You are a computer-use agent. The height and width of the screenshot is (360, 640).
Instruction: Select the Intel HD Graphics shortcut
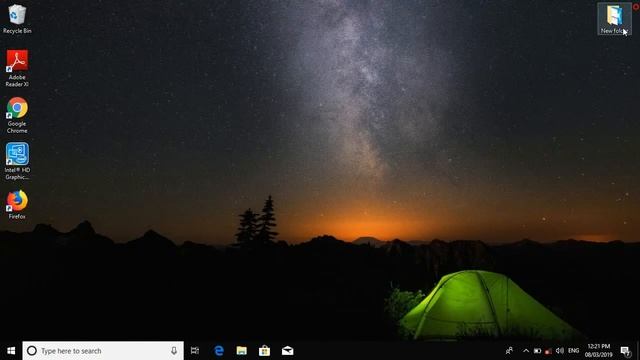coord(17,161)
